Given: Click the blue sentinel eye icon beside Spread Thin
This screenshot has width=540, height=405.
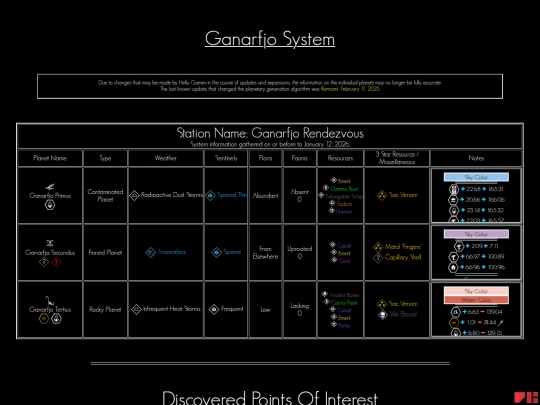Looking at the screenshot, I should click(210, 196).
